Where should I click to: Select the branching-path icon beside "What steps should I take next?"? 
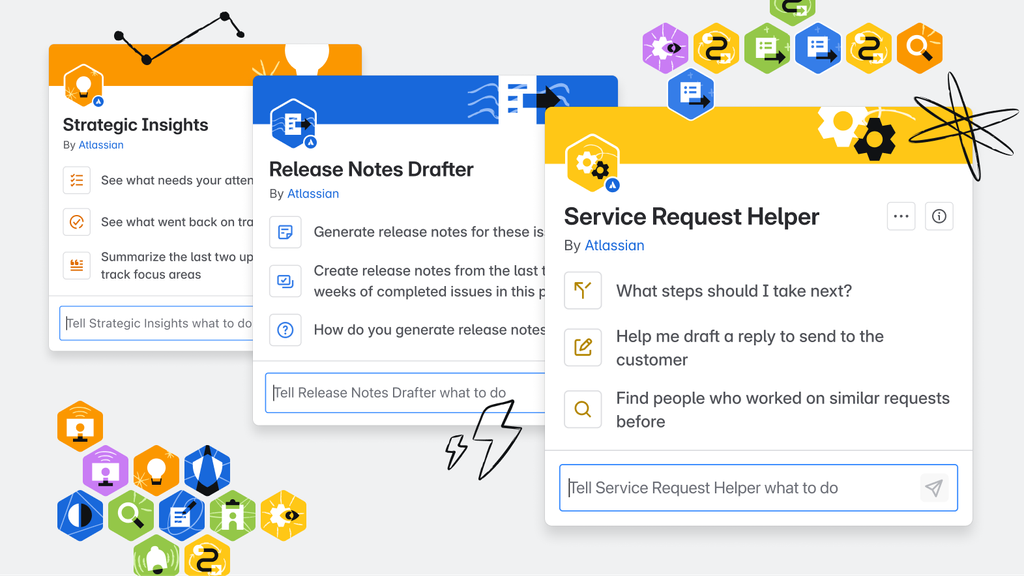point(583,291)
